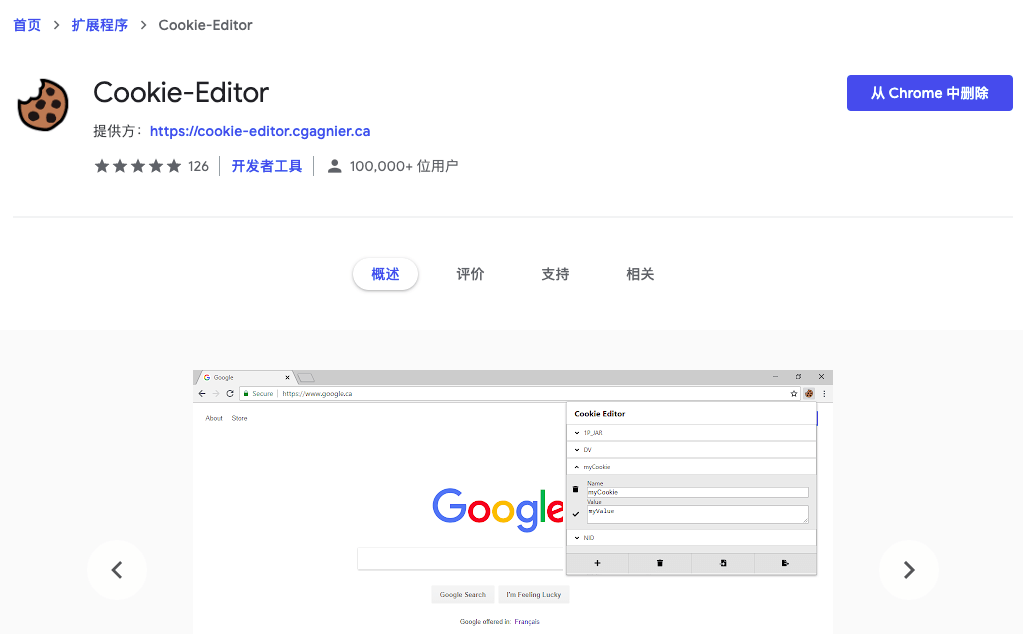Click the extension screenshot preview image
This screenshot has width=1023, height=634.
coord(513,502)
